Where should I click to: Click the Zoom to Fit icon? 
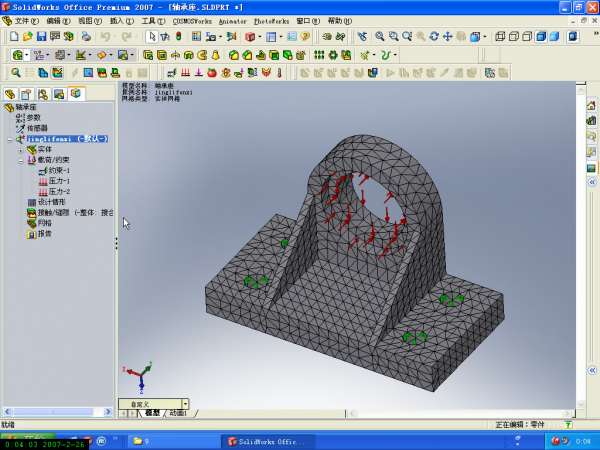(x=380, y=37)
